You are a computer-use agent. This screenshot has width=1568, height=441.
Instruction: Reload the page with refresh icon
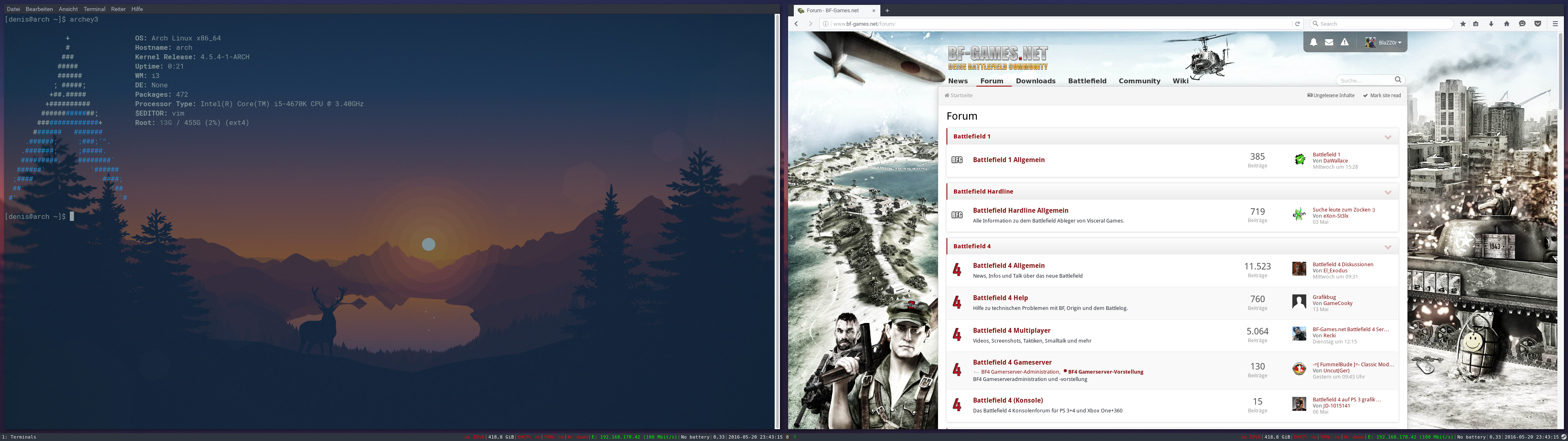tap(1297, 24)
